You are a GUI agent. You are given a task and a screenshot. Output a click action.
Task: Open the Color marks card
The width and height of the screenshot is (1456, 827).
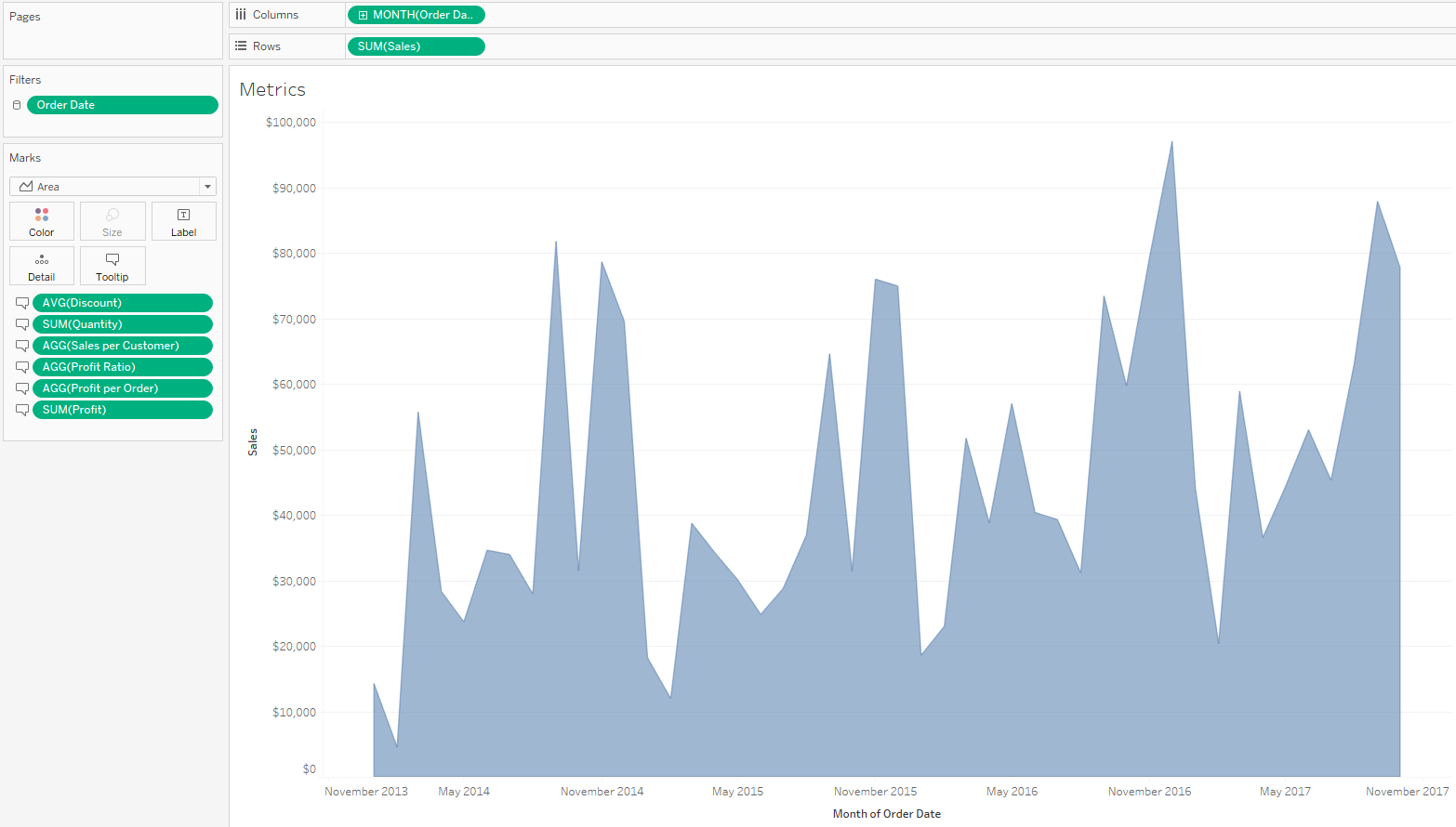coord(42,221)
